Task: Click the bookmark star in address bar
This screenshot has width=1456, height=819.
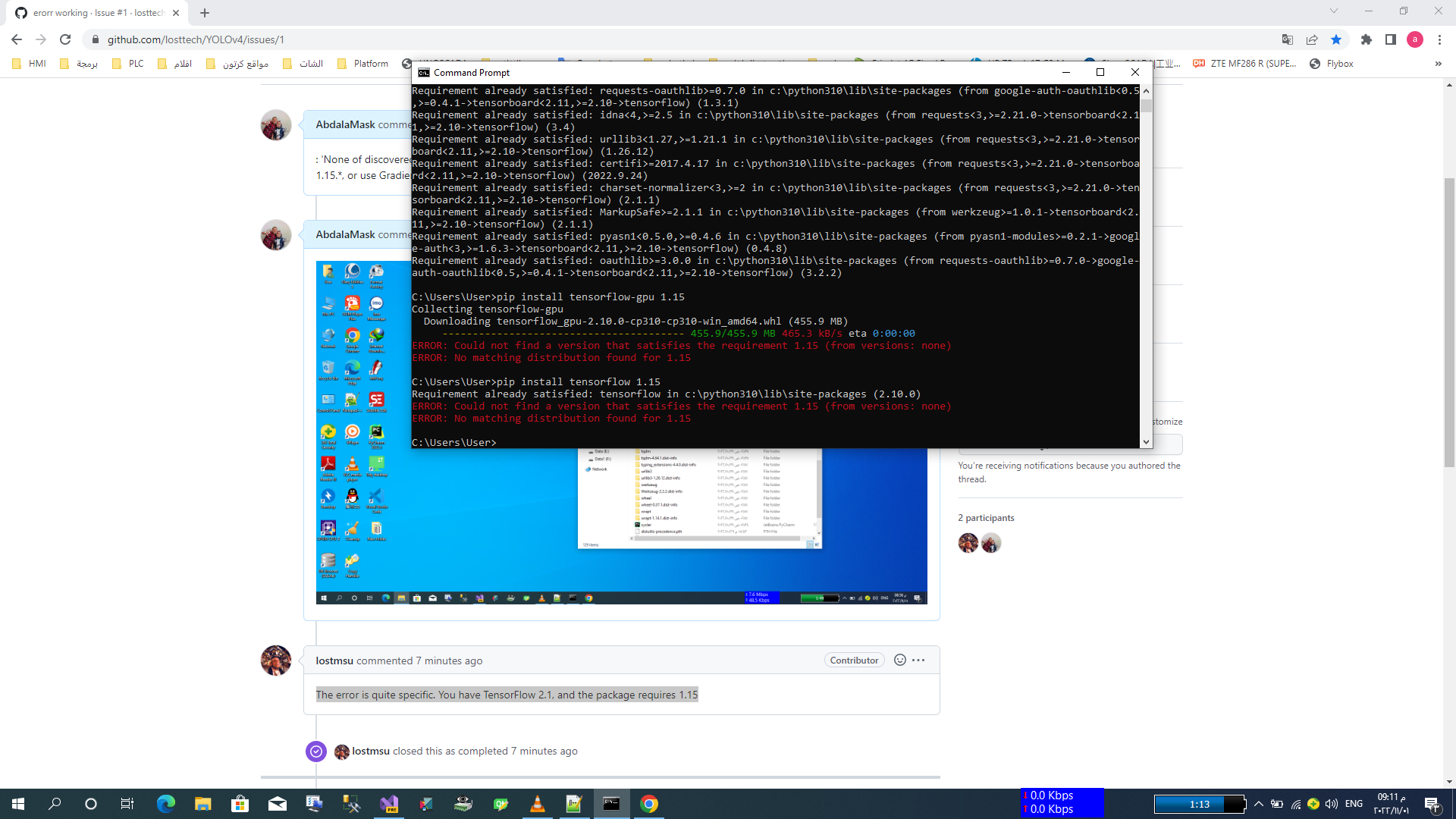Action: click(x=1336, y=39)
